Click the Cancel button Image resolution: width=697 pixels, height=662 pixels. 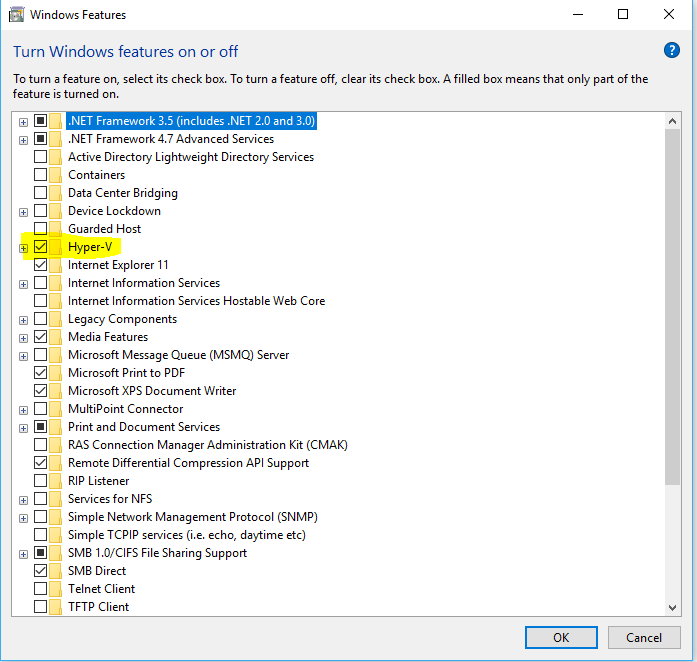click(644, 638)
